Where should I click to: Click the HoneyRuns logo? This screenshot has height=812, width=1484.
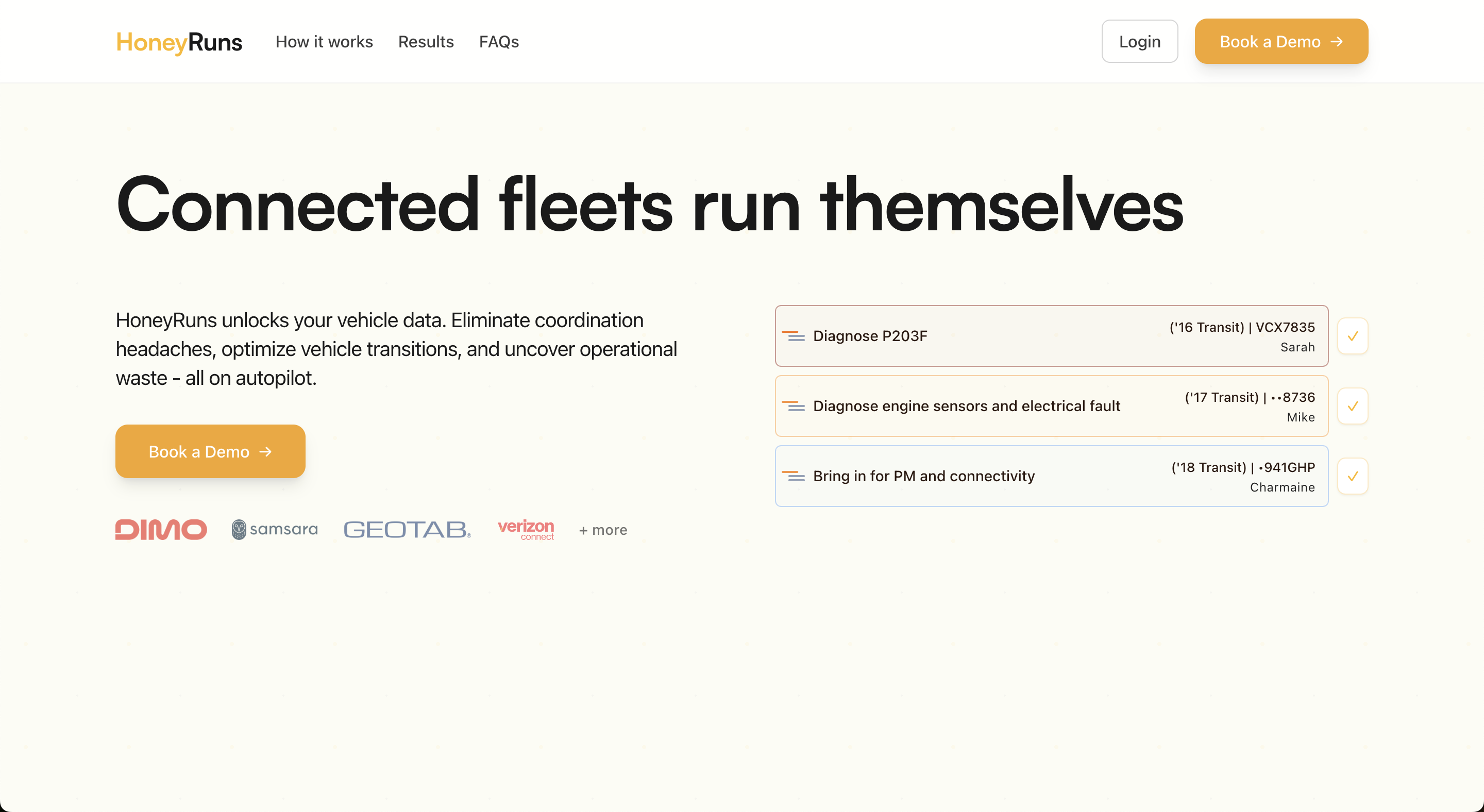179,42
